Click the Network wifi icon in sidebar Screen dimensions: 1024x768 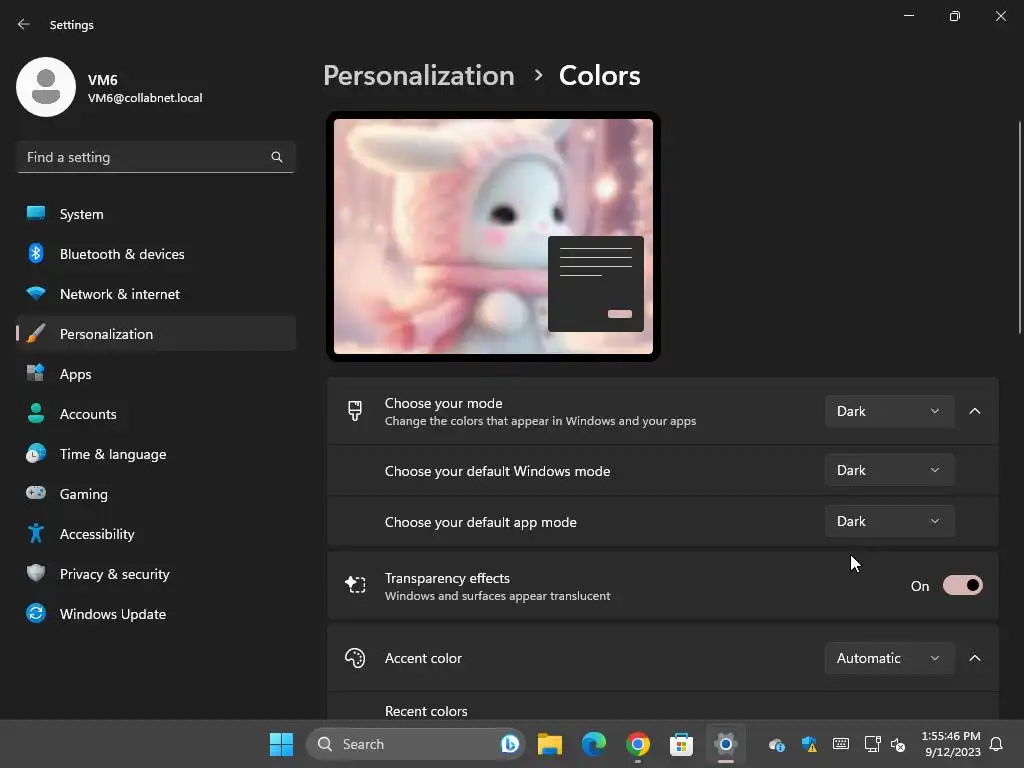[x=36, y=293]
